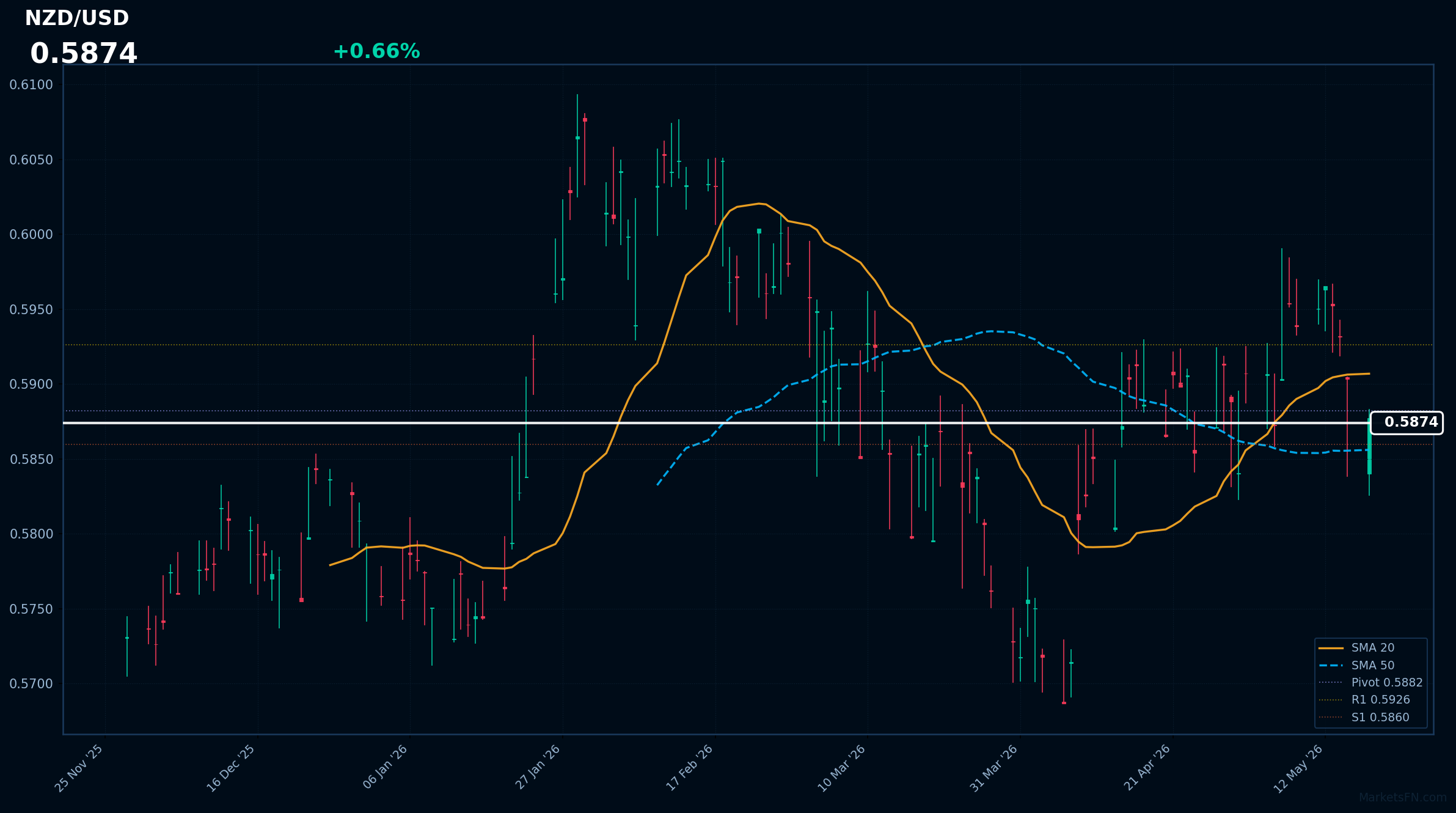
Task: Select the SMA 50 legend entry
Action: 1356,665
